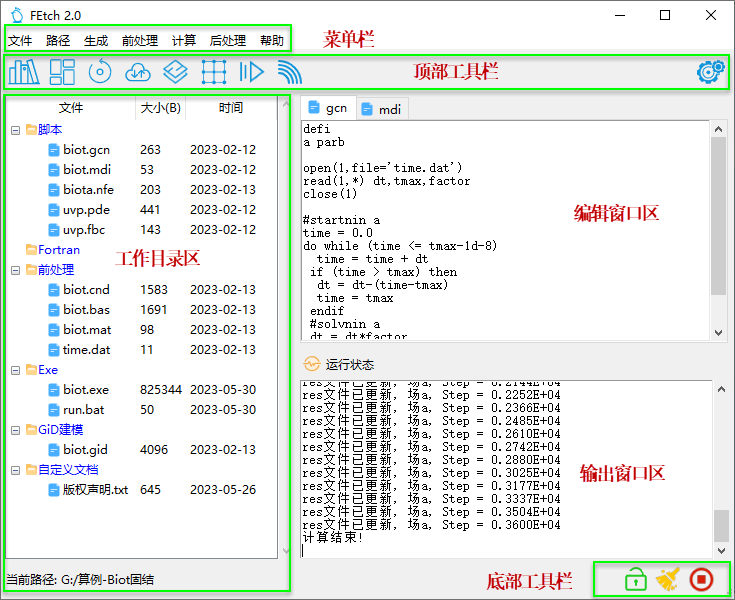Image resolution: width=735 pixels, height=600 pixels.
Task: Click the panel layout toolbar icon
Action: click(62, 72)
